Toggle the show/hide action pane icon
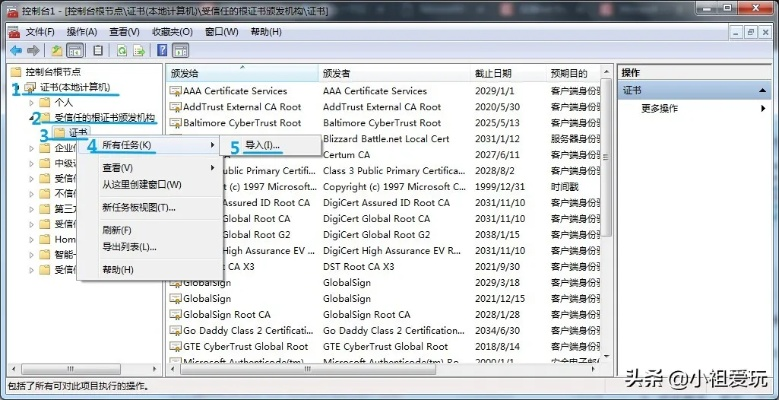The image size is (779, 400). point(180,50)
